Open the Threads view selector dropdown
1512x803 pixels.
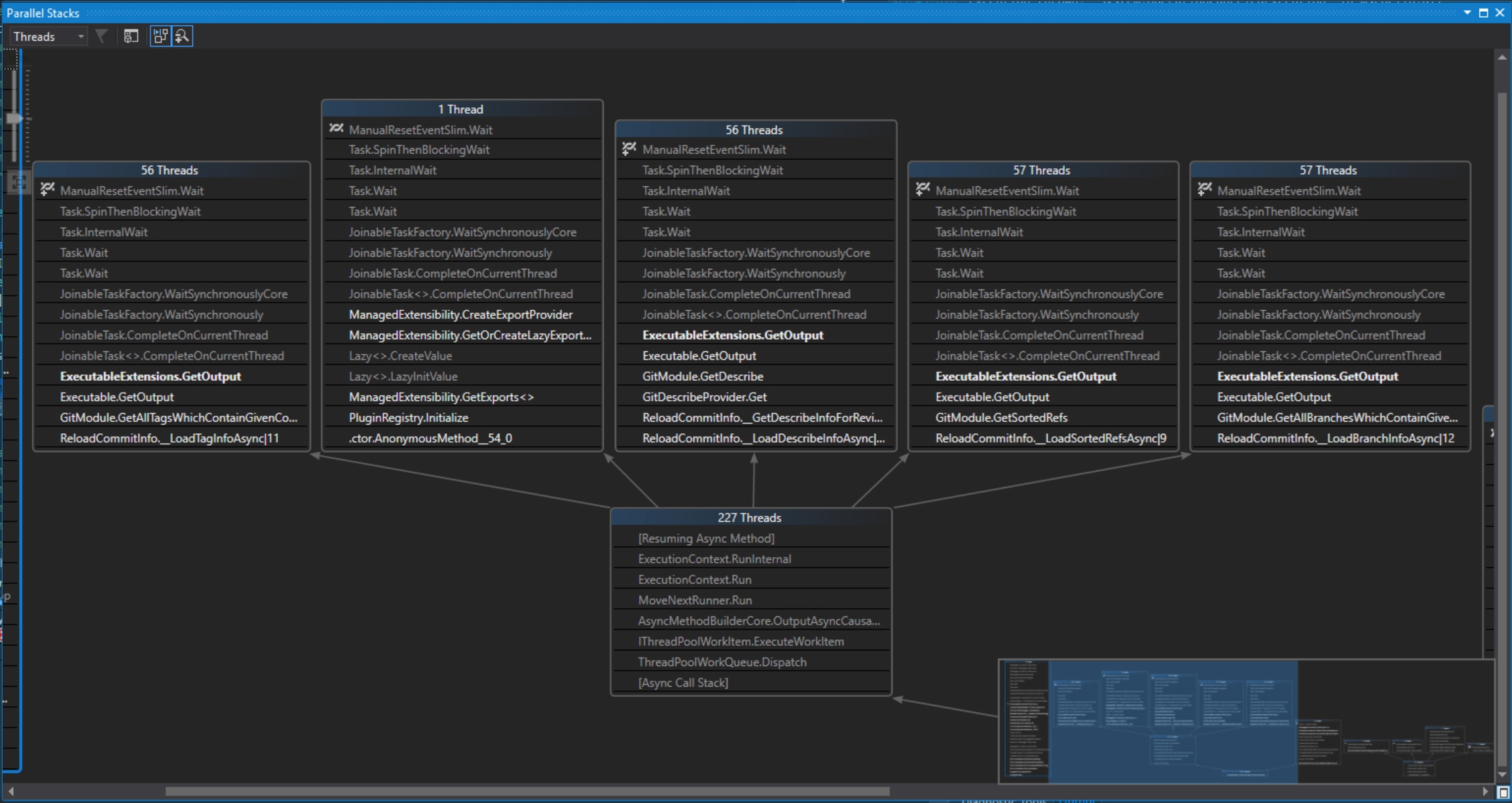79,36
